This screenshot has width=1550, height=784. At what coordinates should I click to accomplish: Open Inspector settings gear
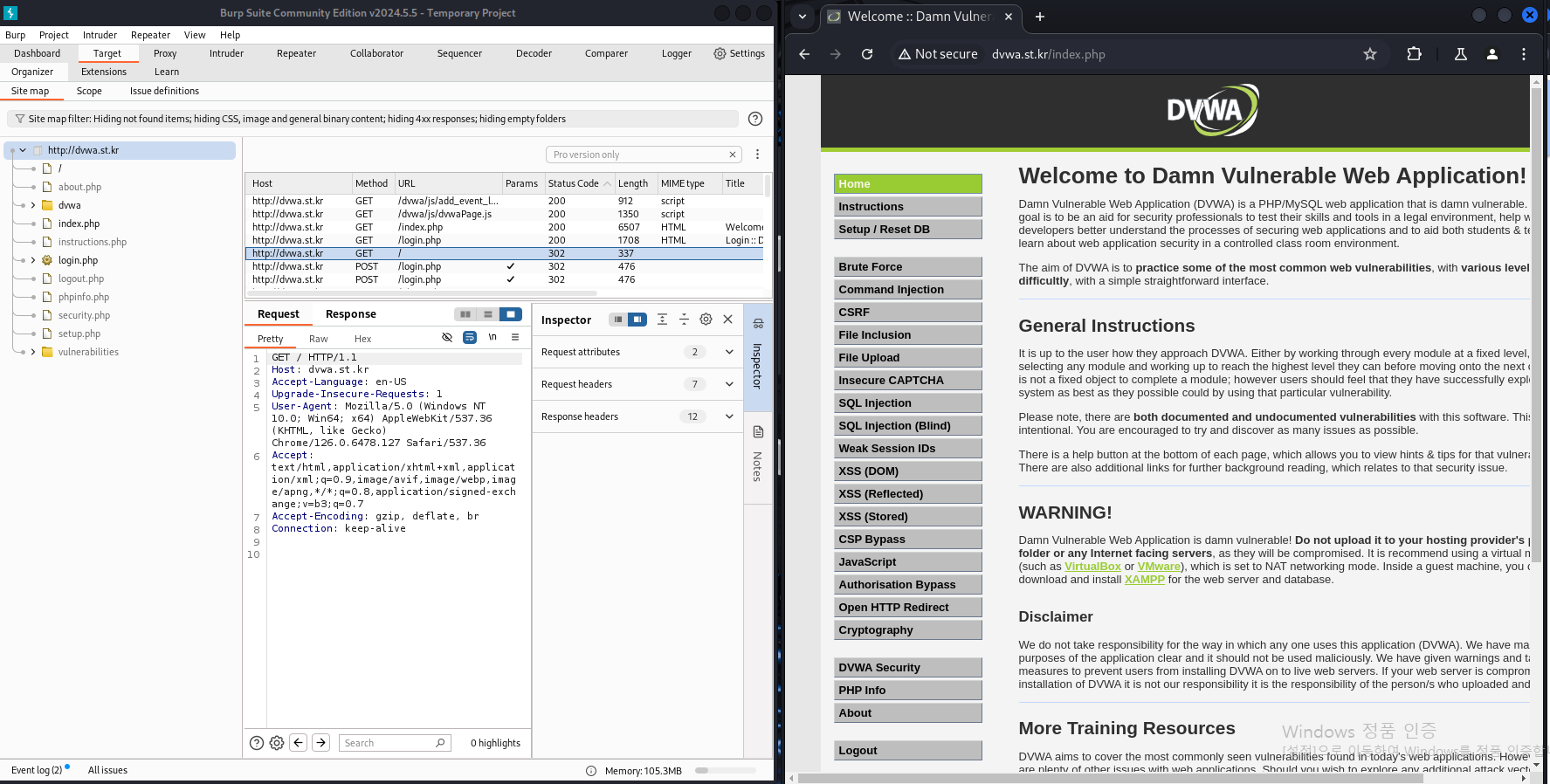coord(706,320)
